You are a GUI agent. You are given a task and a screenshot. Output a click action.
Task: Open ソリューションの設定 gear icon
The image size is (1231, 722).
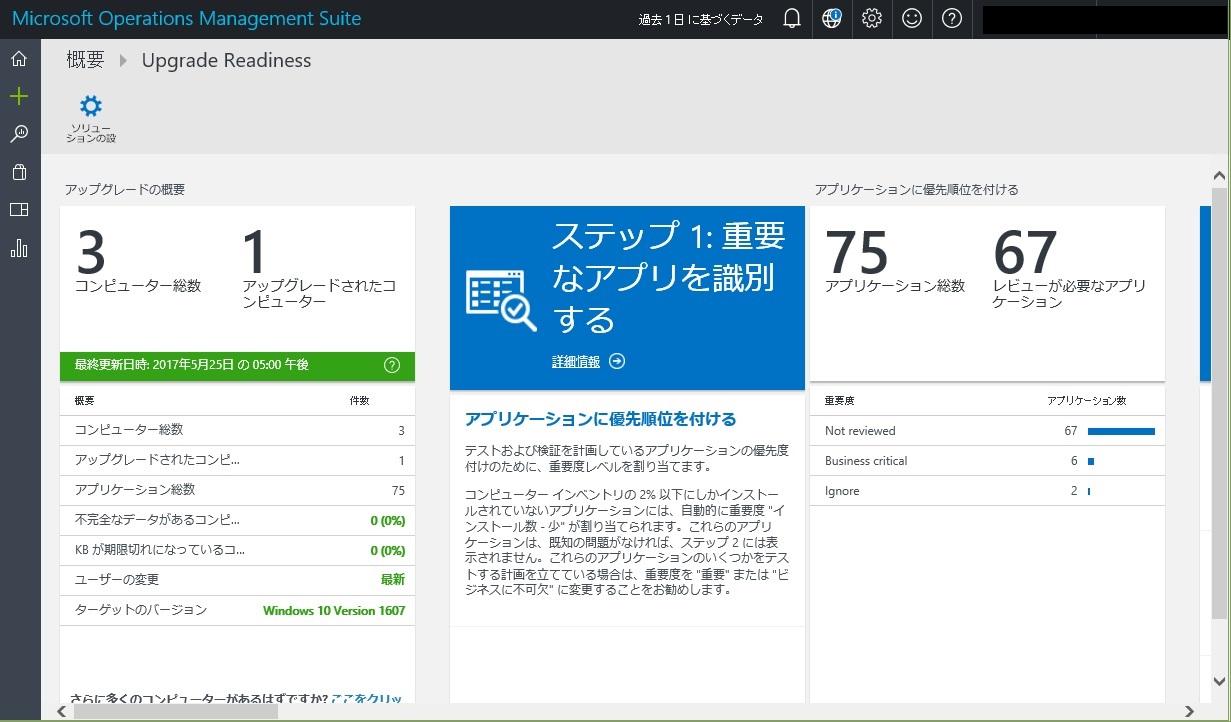click(91, 104)
